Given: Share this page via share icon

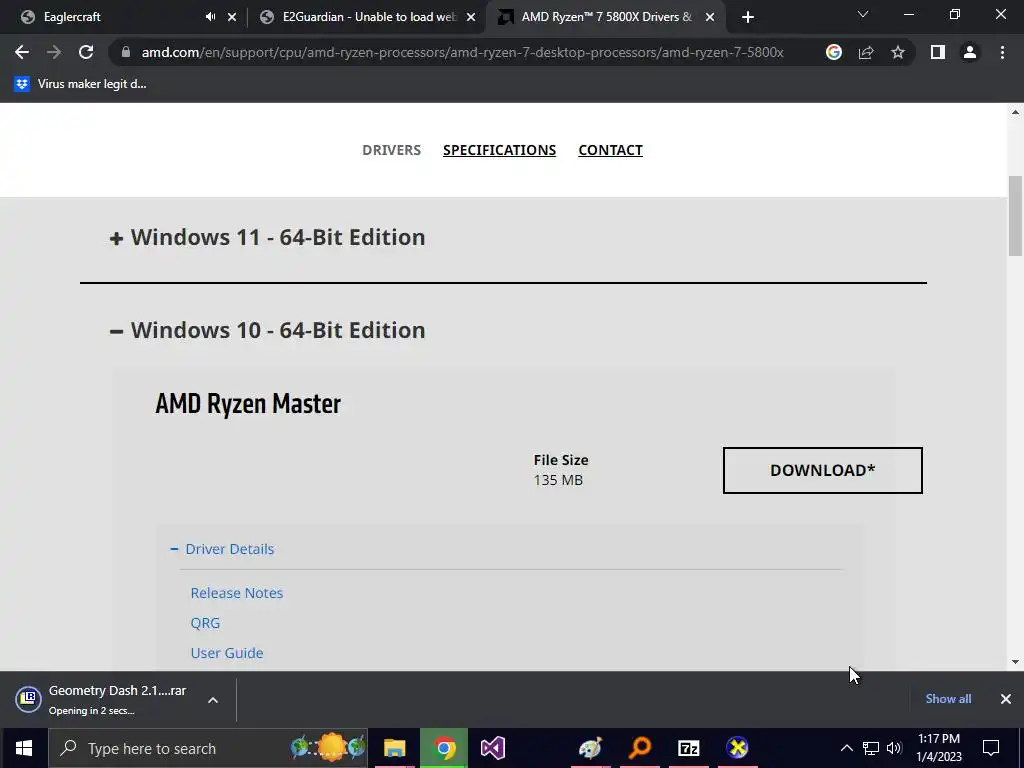Looking at the screenshot, I should point(866,52).
